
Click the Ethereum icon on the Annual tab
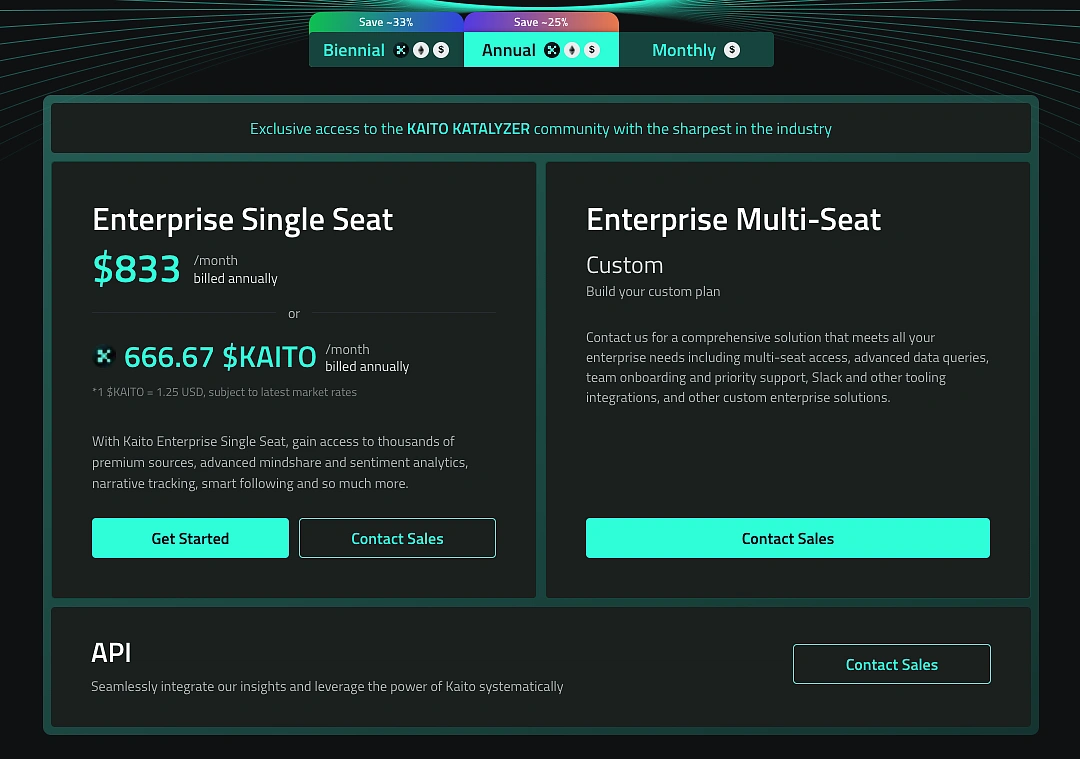(572, 49)
